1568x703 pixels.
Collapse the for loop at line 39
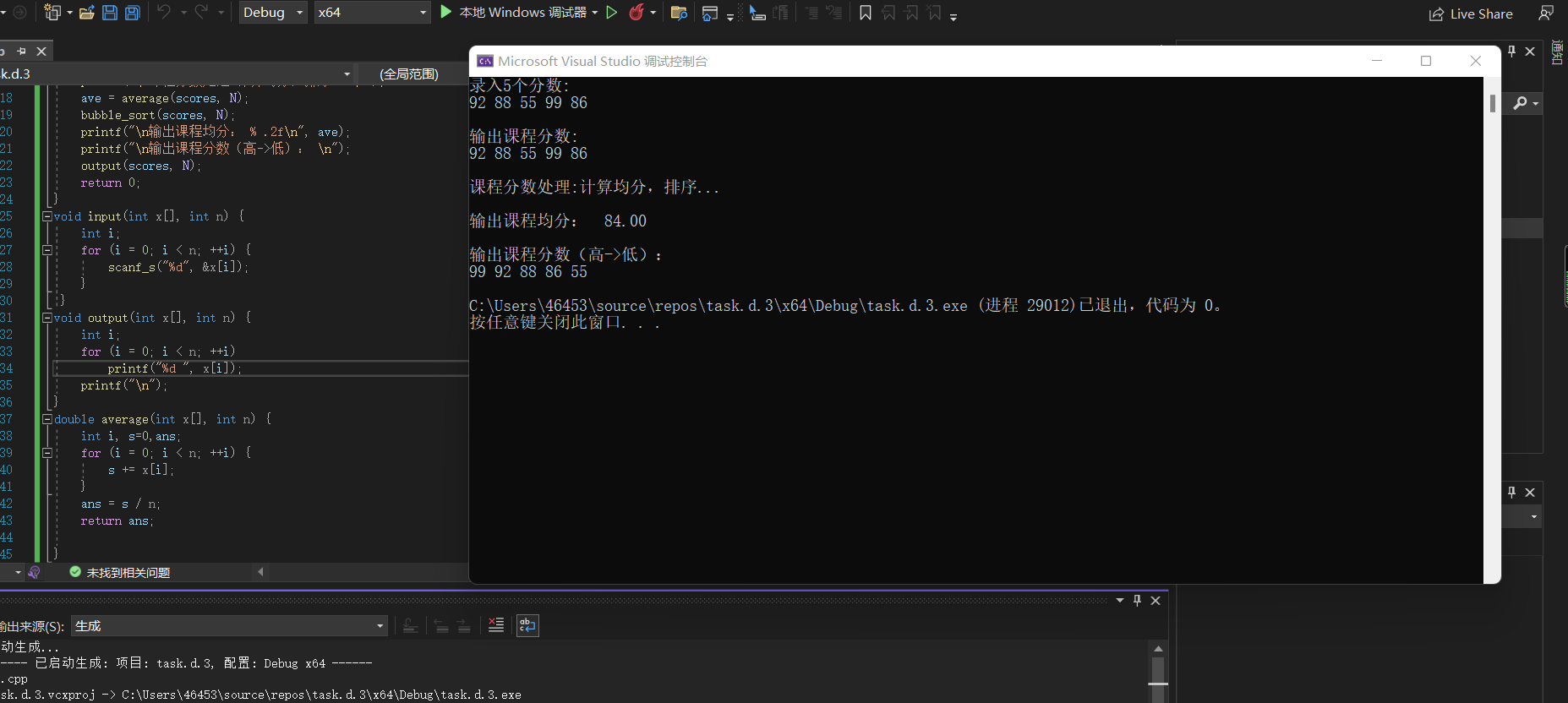(x=47, y=453)
